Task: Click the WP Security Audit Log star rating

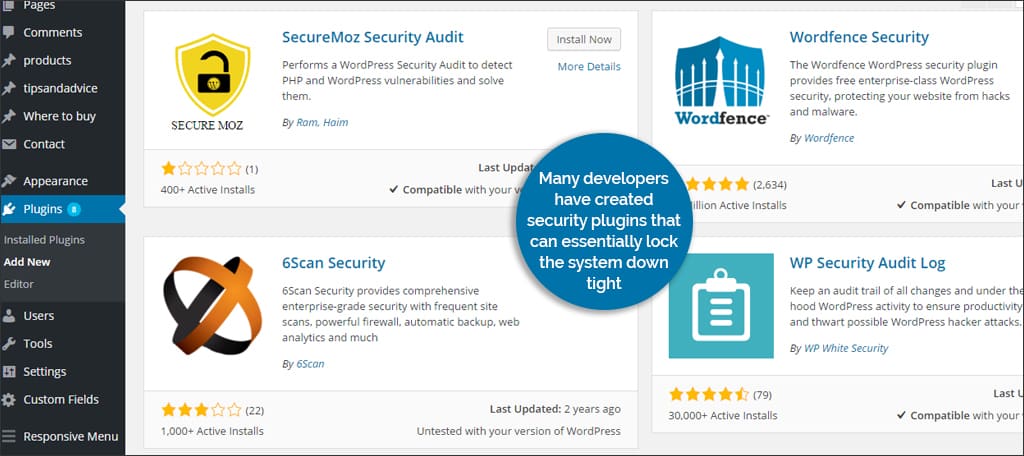Action: tap(709, 395)
